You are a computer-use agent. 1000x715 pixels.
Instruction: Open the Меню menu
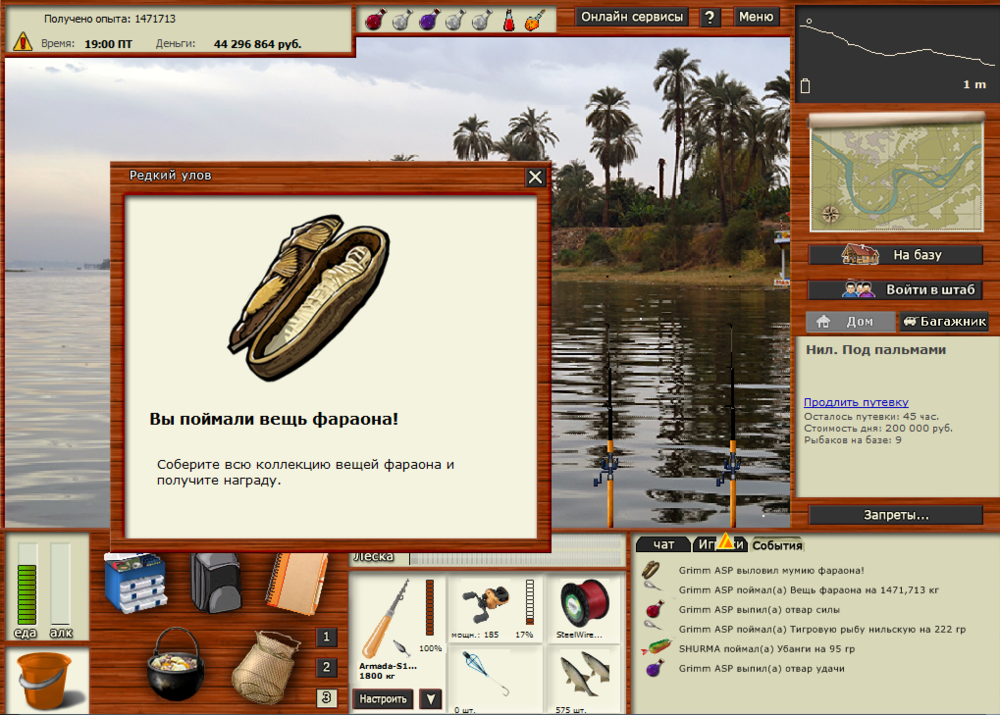[756, 16]
